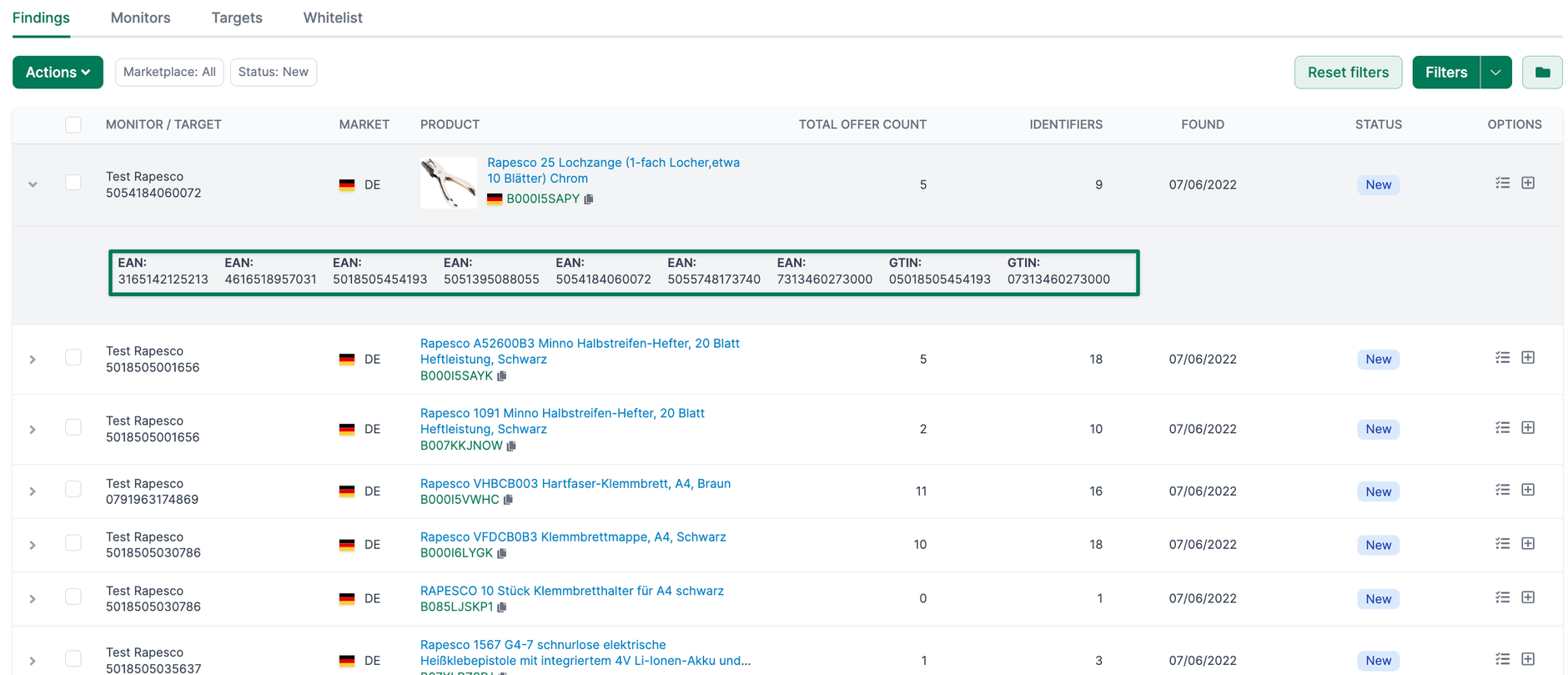Click plus-box icon for VFDCB0B3 Klemmbrettmappe row

pyautogui.click(x=1528, y=543)
